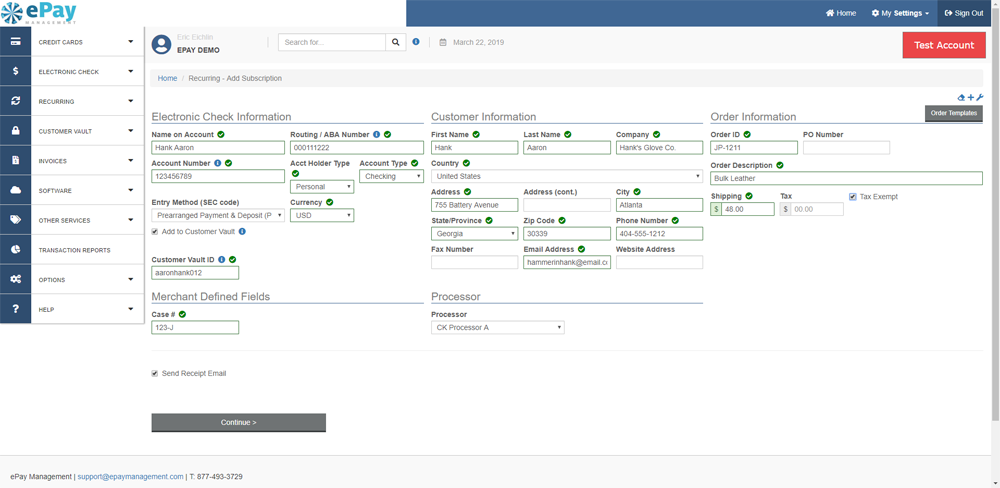Open the Processor dropdown
Image resolution: width=1000 pixels, height=488 pixels.
(498, 328)
